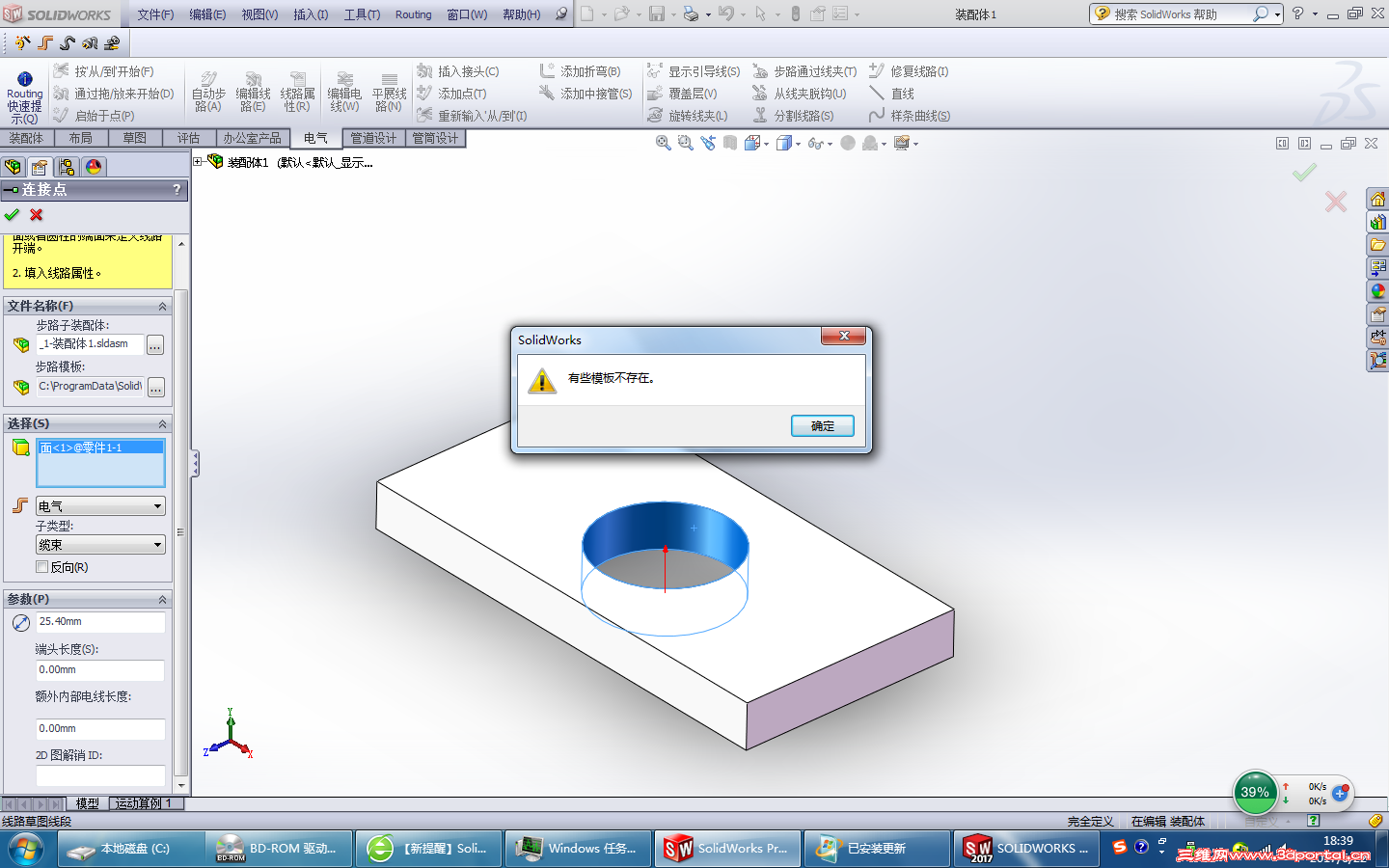Expand the 装配体1 tree node
Screen dimensions: 1389x868
[x=198, y=162]
